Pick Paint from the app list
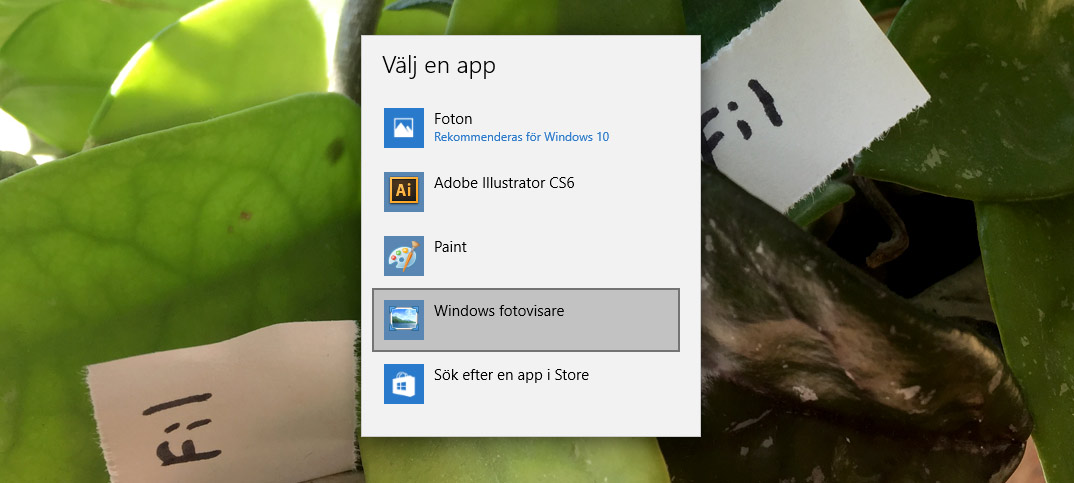This screenshot has width=1074, height=483. [x=450, y=247]
